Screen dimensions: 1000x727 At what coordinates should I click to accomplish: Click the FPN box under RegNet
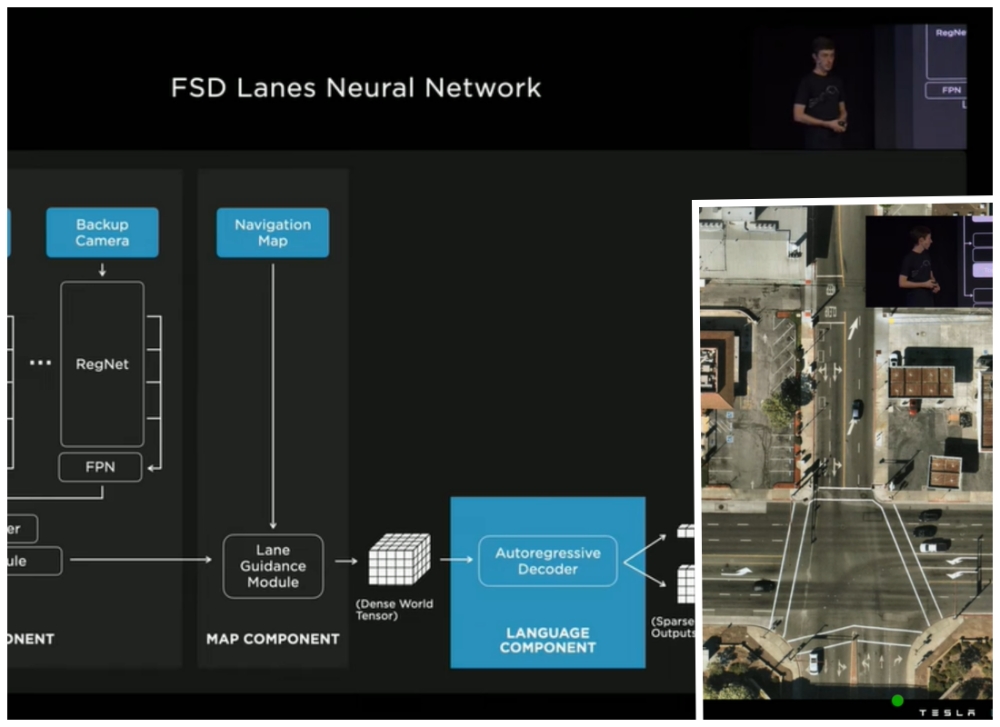(100, 467)
